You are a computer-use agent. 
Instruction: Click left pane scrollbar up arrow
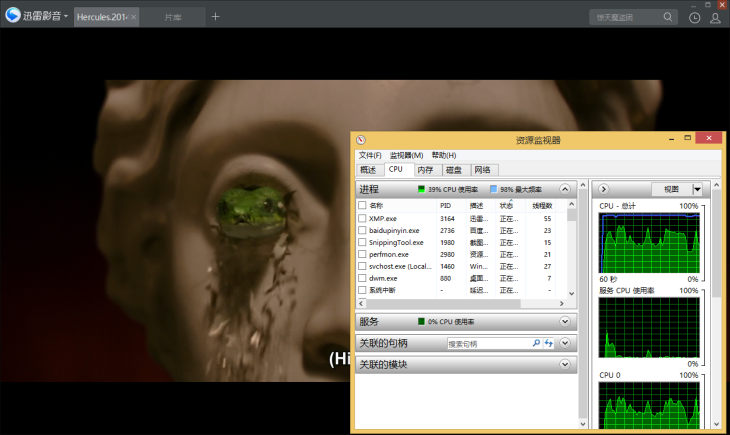582,185
